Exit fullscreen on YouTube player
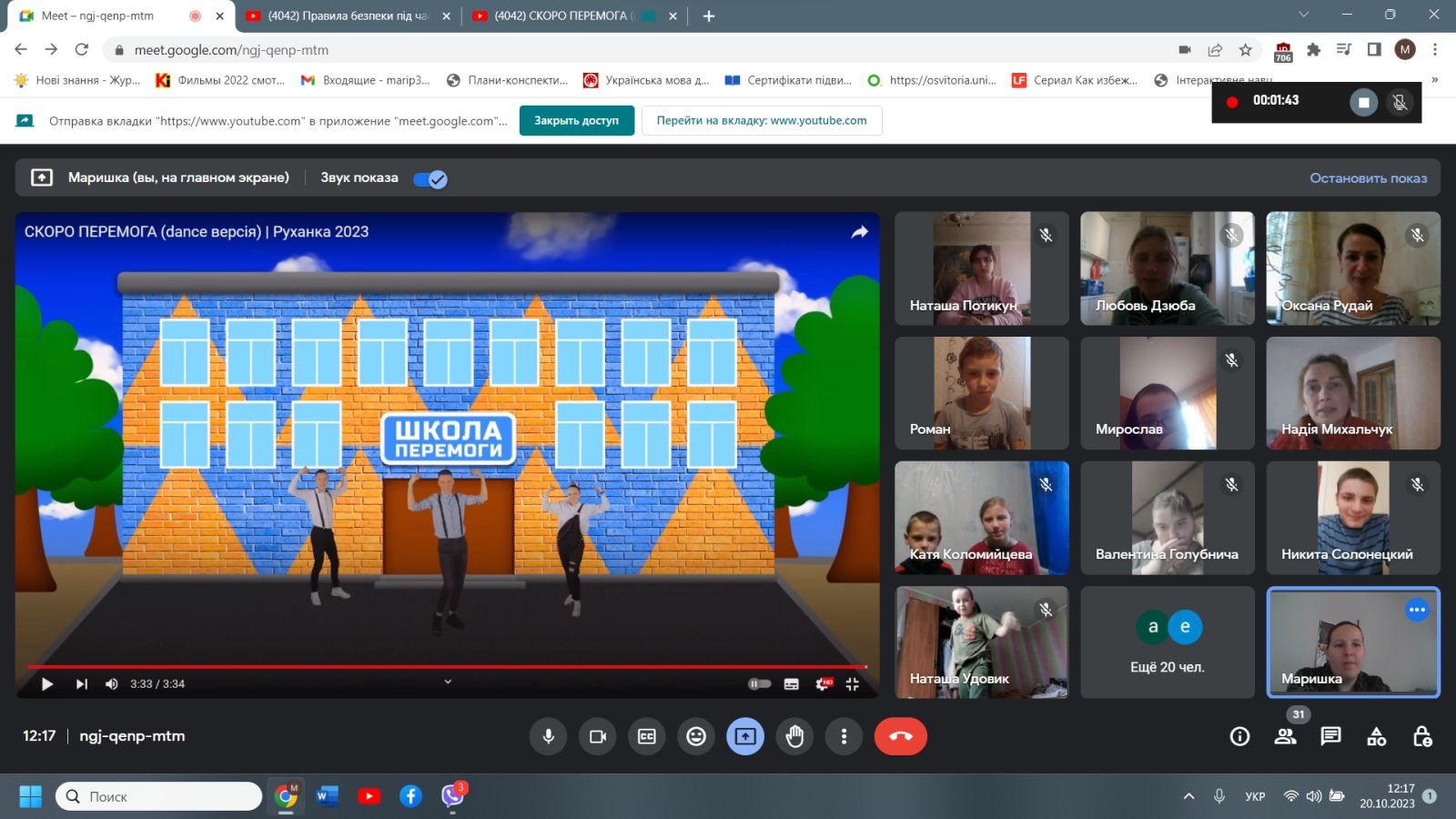The width and height of the screenshot is (1456, 819). (853, 684)
